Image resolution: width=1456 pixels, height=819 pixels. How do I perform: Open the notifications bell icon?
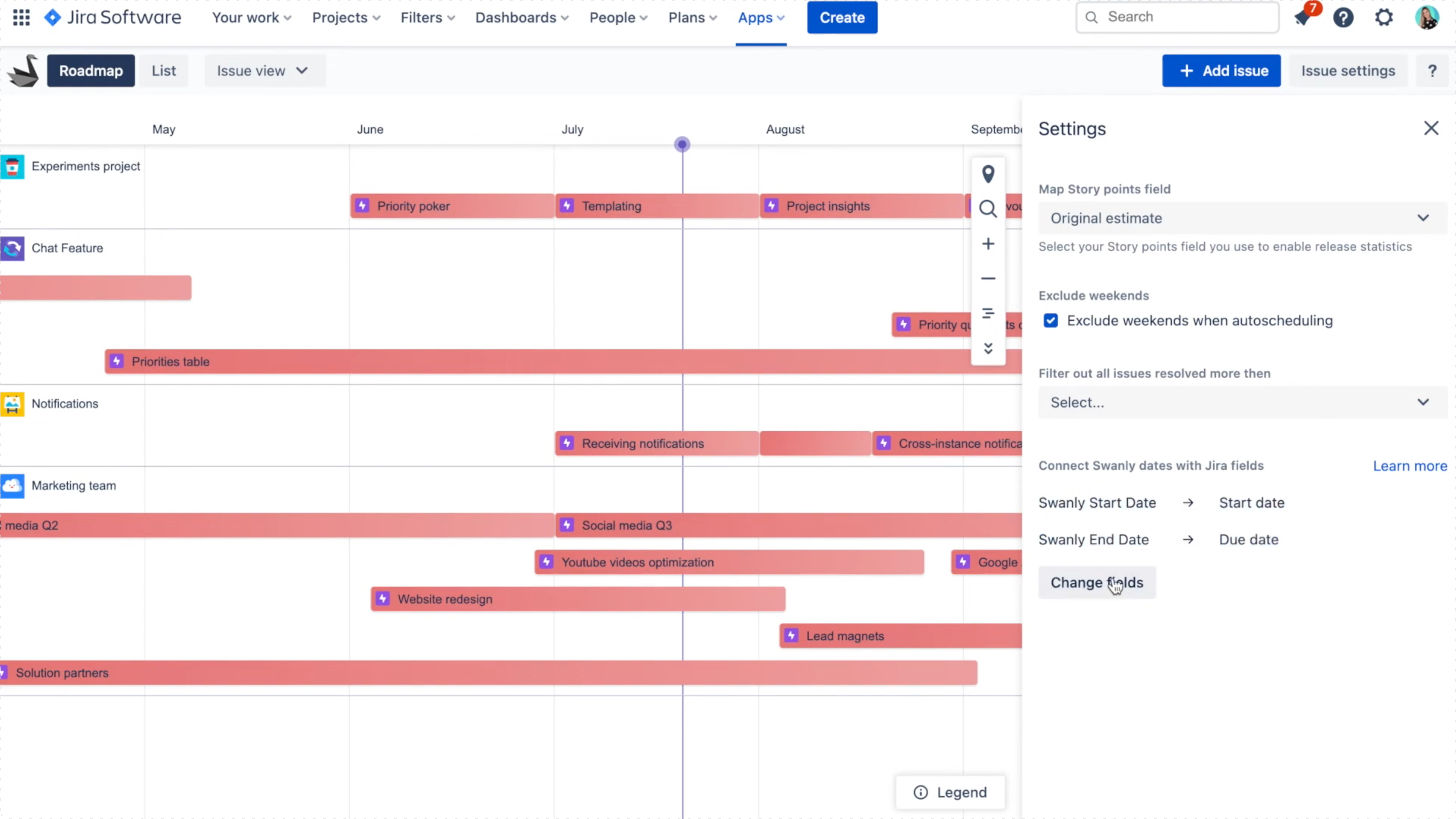pyautogui.click(x=1303, y=18)
